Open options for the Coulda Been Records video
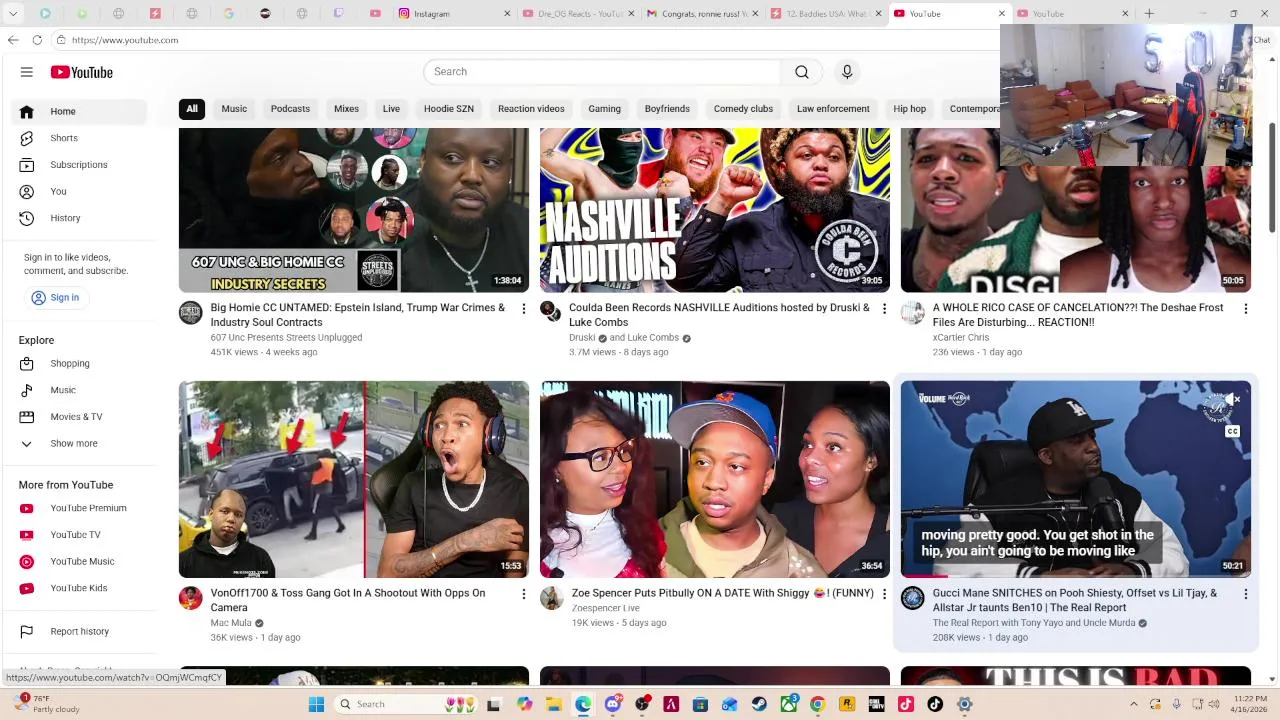1280x720 pixels. (884, 309)
